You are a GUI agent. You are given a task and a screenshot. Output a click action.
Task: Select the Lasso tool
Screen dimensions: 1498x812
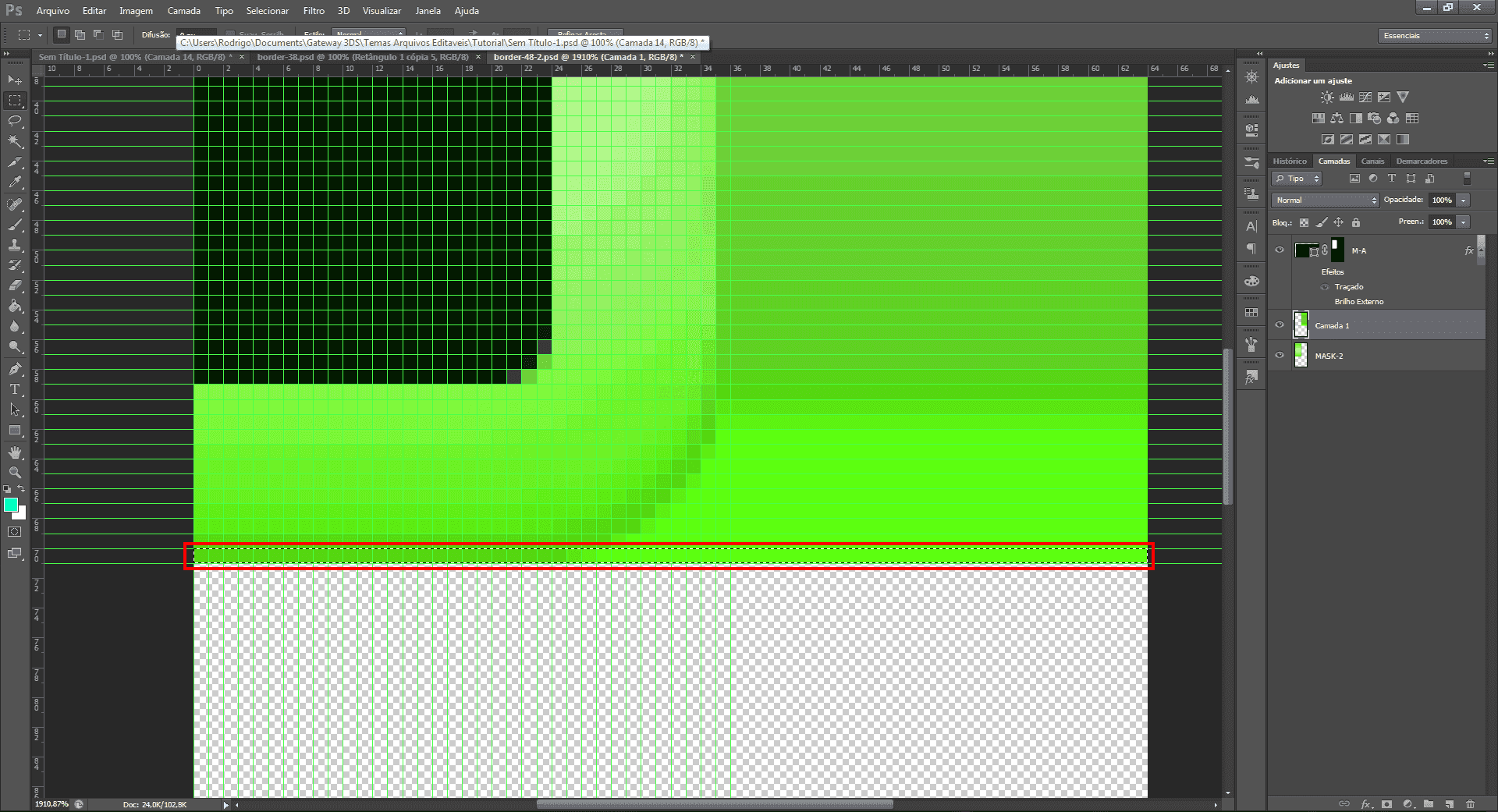pos(15,121)
